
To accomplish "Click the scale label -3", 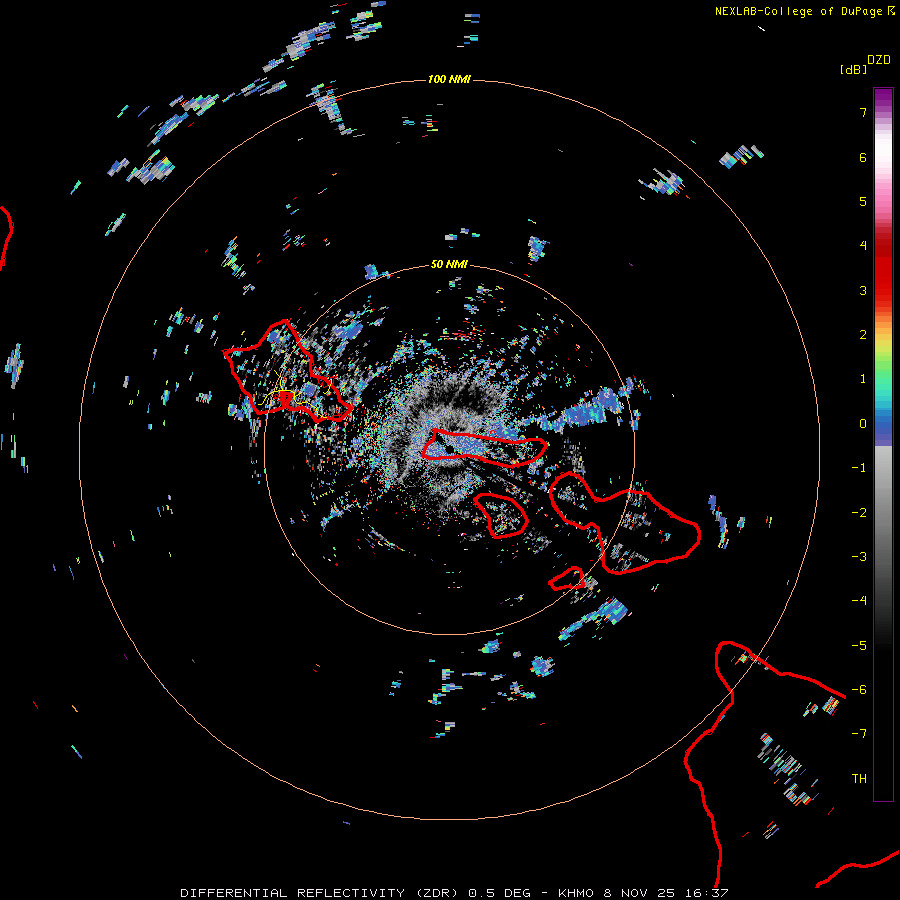I will pos(859,557).
